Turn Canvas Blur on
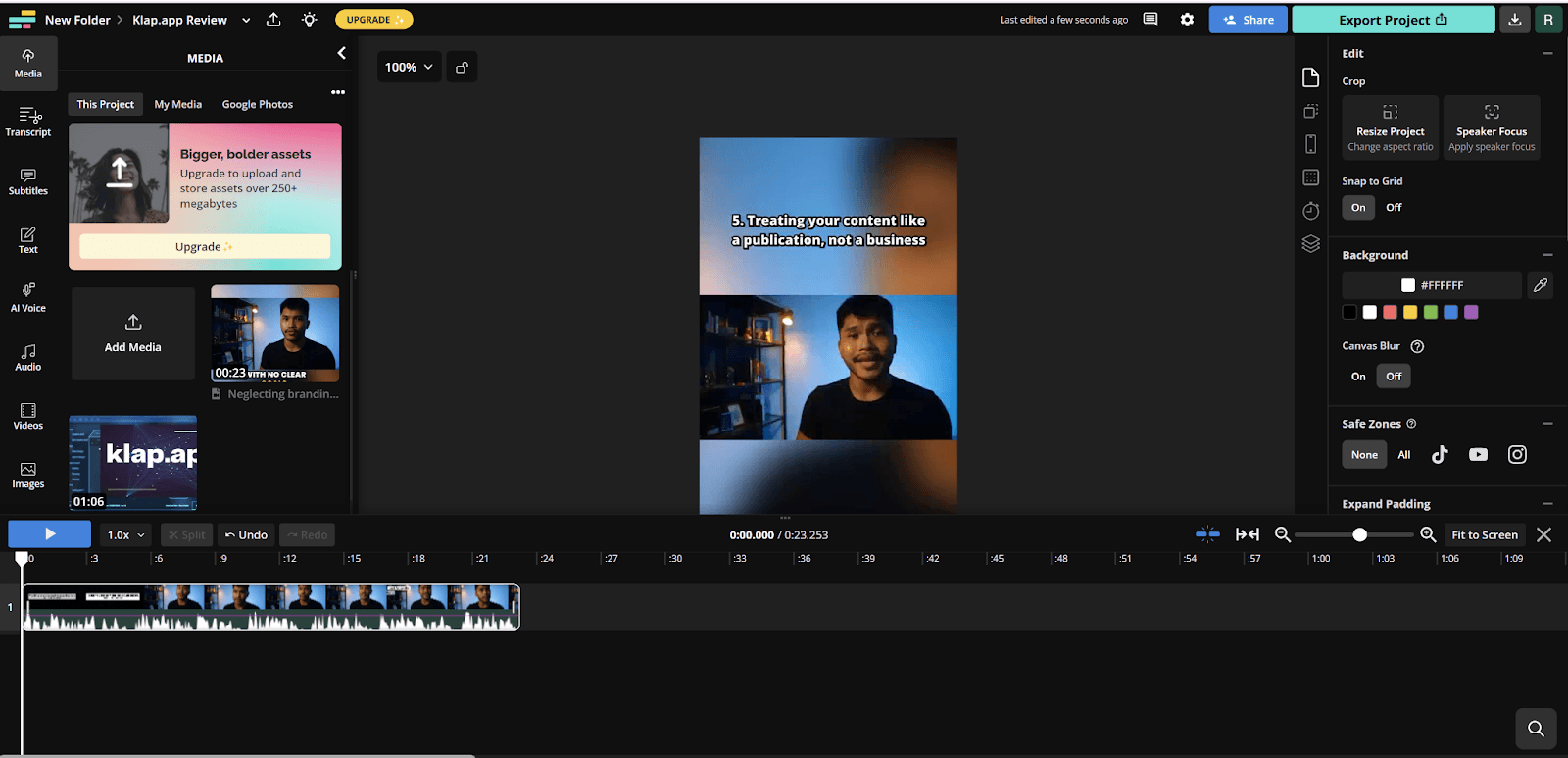1568x758 pixels. click(x=1358, y=376)
